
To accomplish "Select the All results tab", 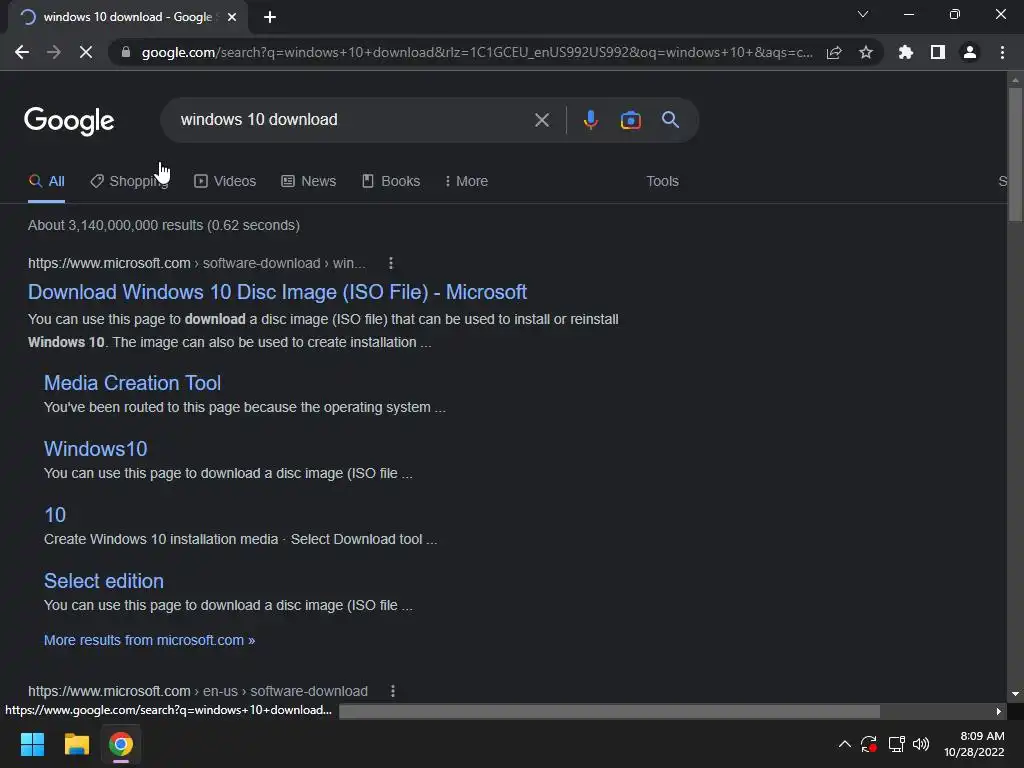I will coord(46,182).
